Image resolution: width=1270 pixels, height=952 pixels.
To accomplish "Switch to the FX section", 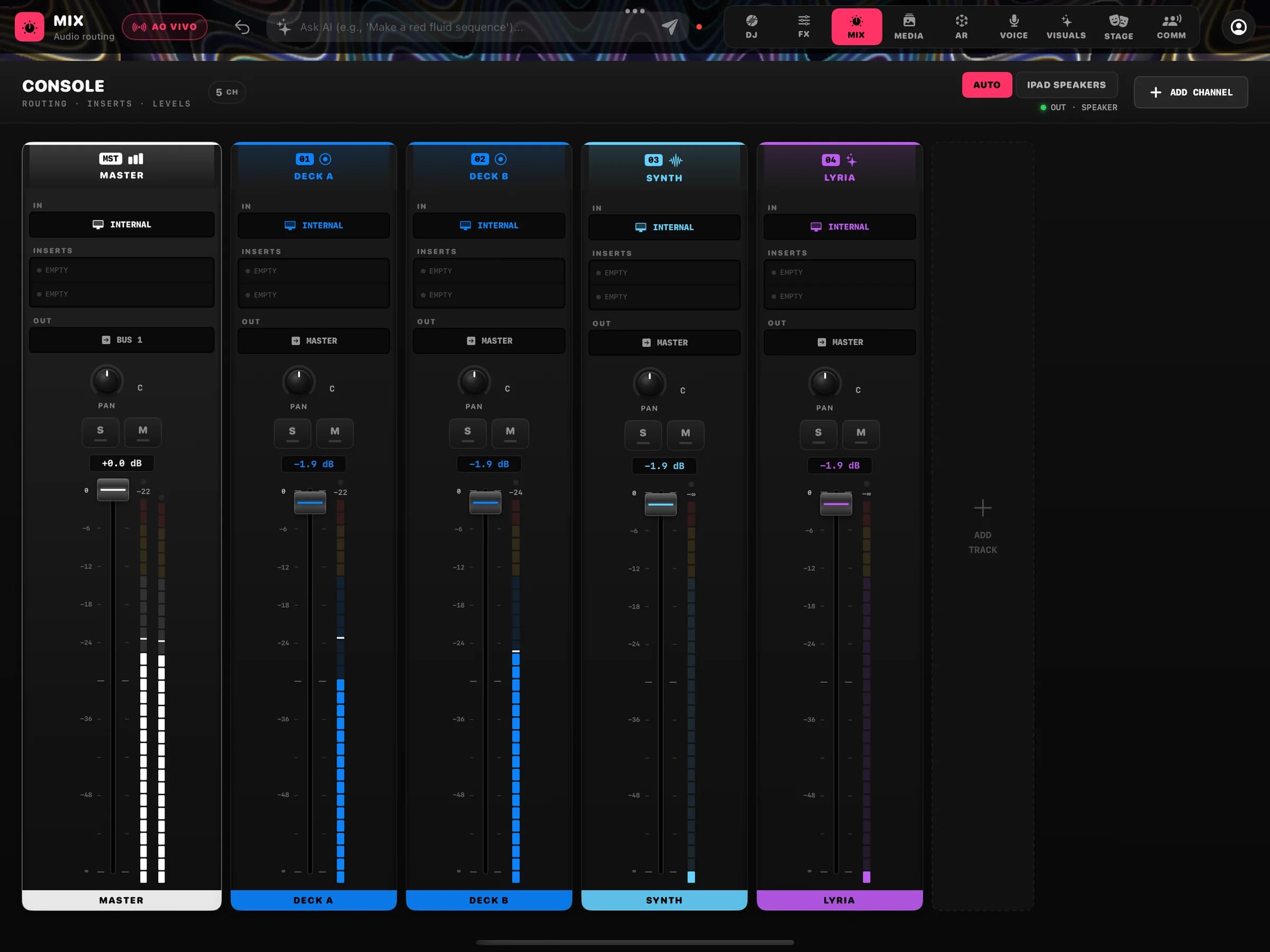I will click(803, 27).
